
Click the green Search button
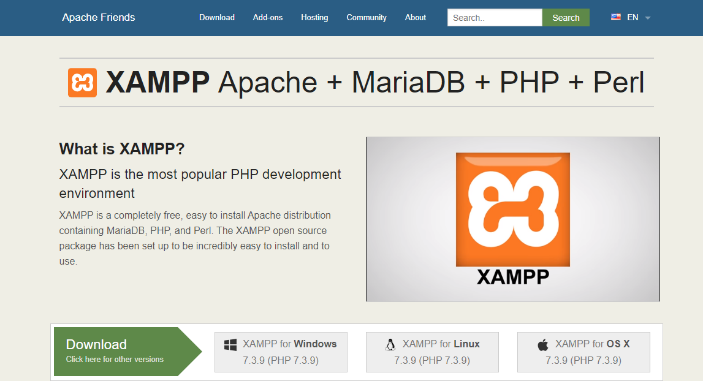(566, 17)
